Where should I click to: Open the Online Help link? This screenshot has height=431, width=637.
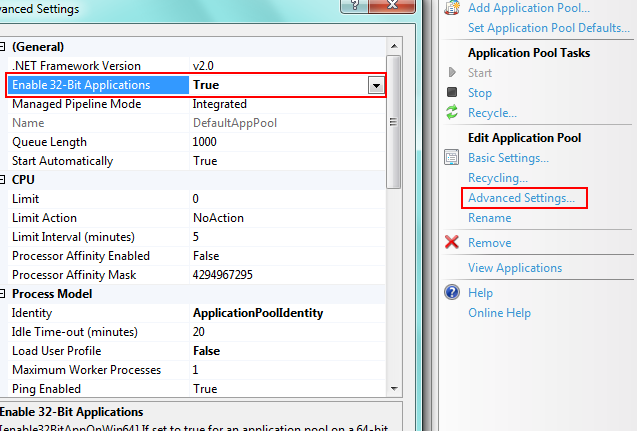tap(499, 313)
